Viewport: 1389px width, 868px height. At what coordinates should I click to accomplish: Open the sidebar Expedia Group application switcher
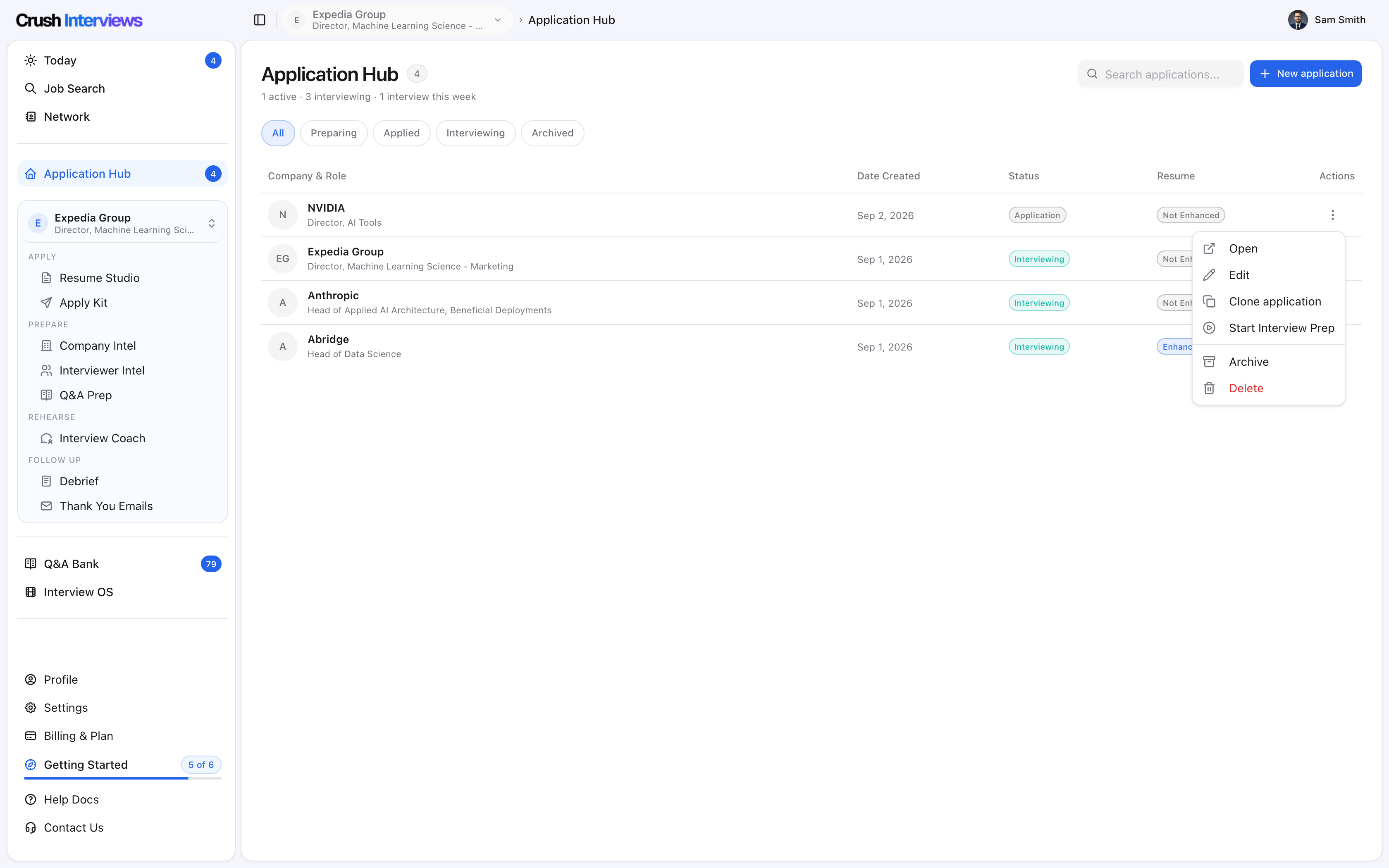click(123, 223)
